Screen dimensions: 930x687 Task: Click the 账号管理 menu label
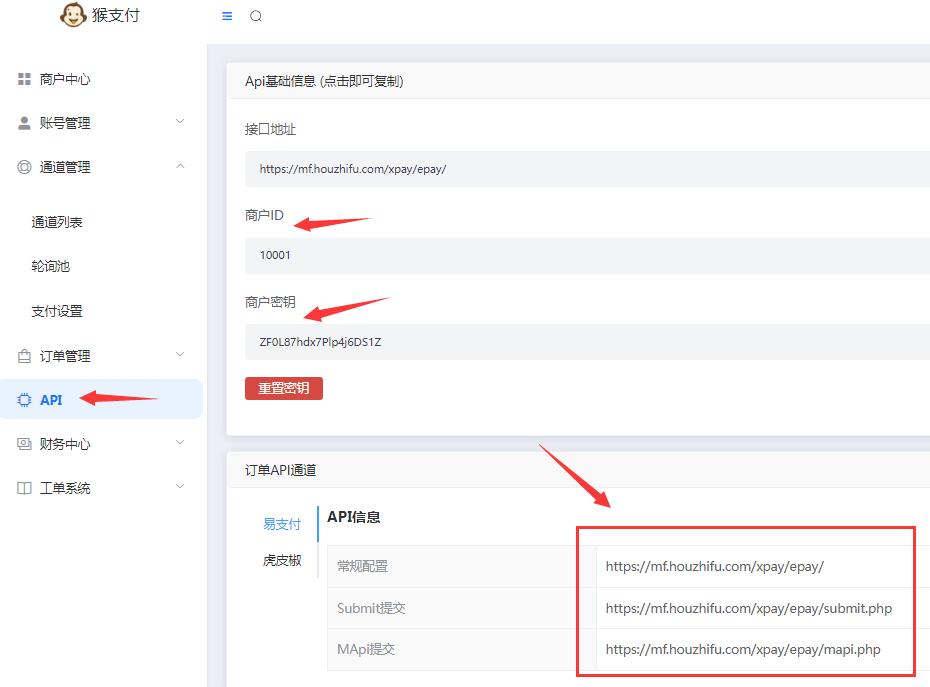point(65,123)
